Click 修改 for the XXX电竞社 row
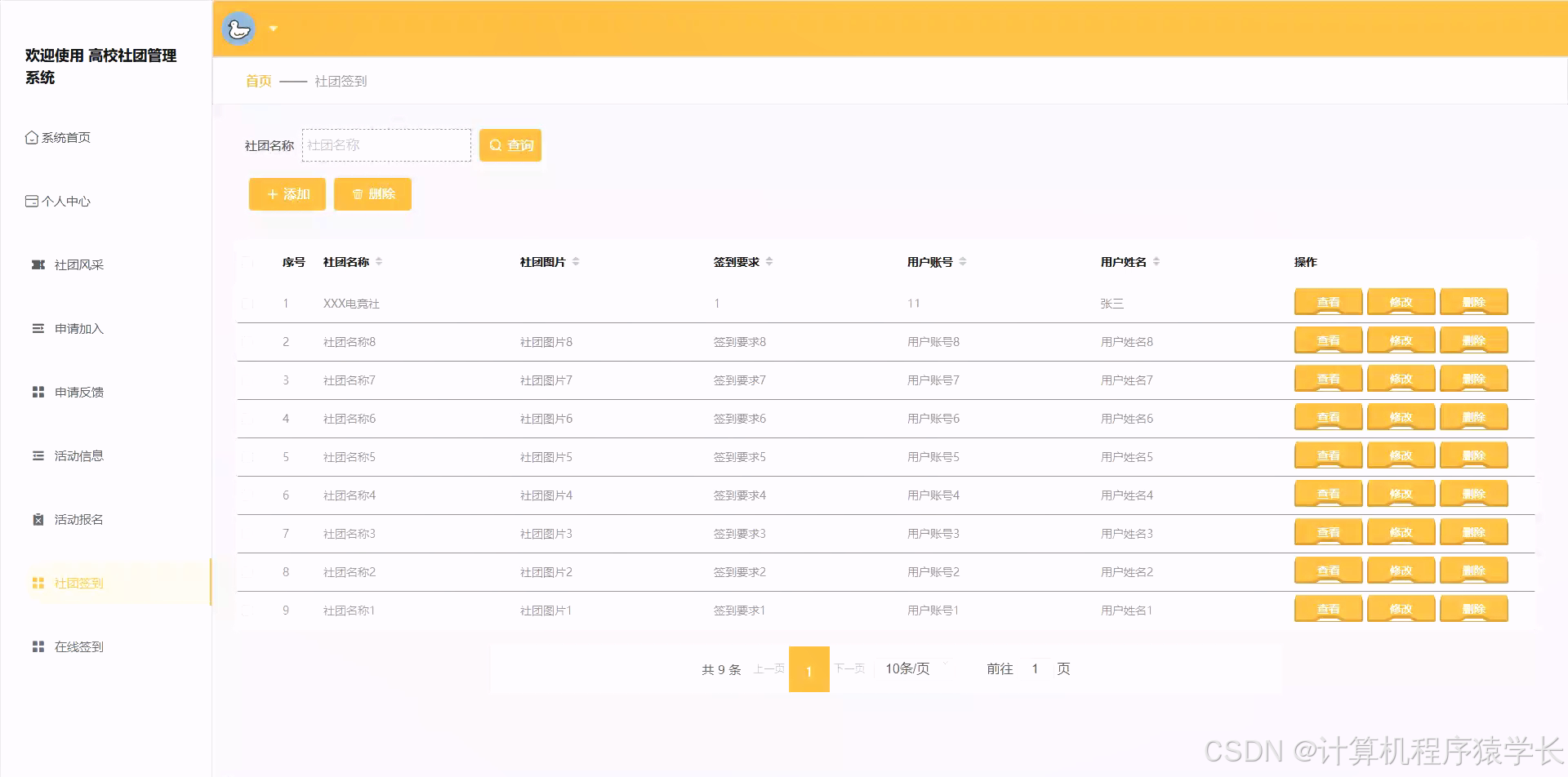The height and width of the screenshot is (777, 1568). click(1401, 302)
